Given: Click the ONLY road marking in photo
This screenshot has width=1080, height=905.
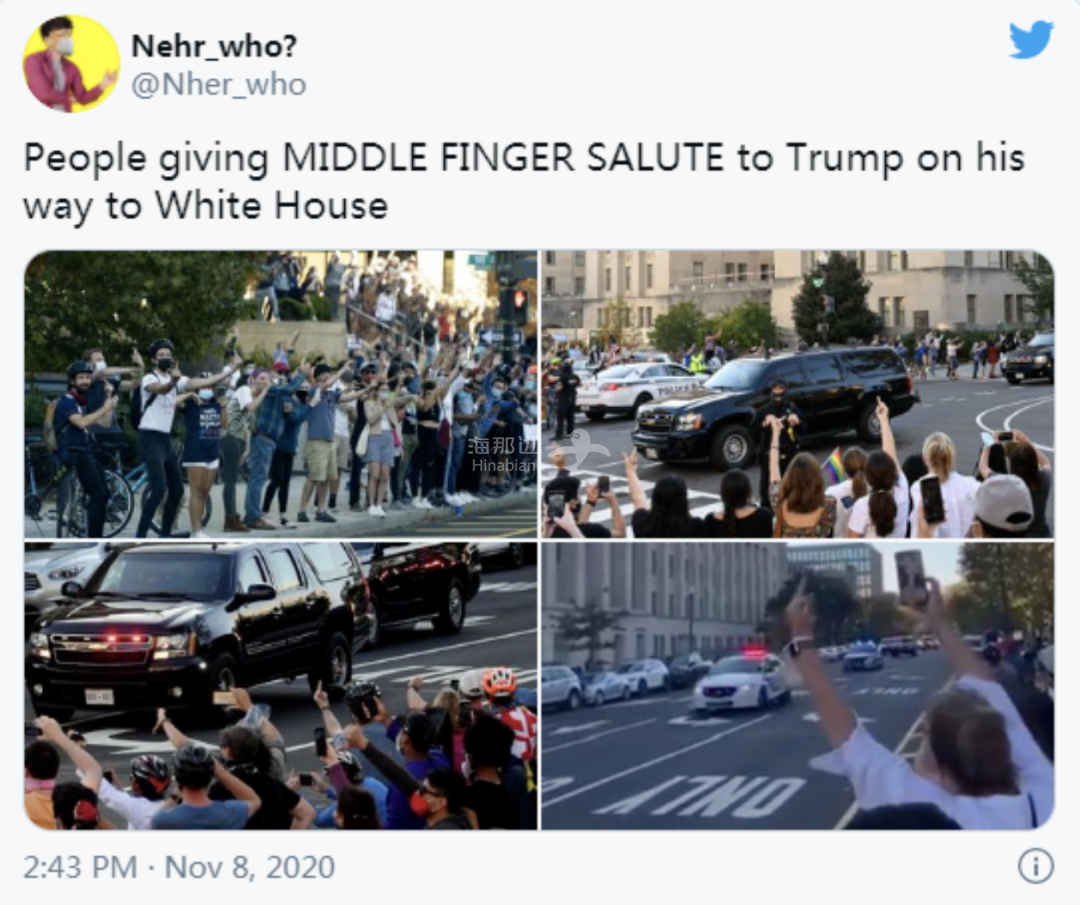Looking at the screenshot, I should click(x=701, y=795).
